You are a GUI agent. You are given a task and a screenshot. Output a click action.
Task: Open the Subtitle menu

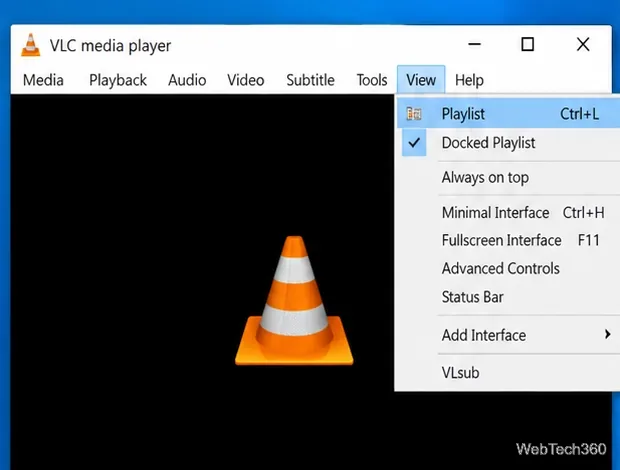click(310, 80)
